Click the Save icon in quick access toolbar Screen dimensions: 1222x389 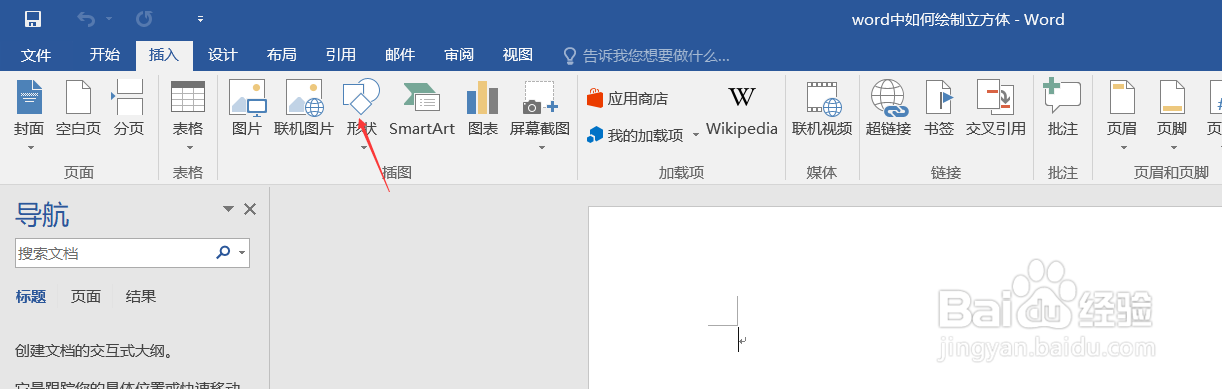click(x=33, y=19)
